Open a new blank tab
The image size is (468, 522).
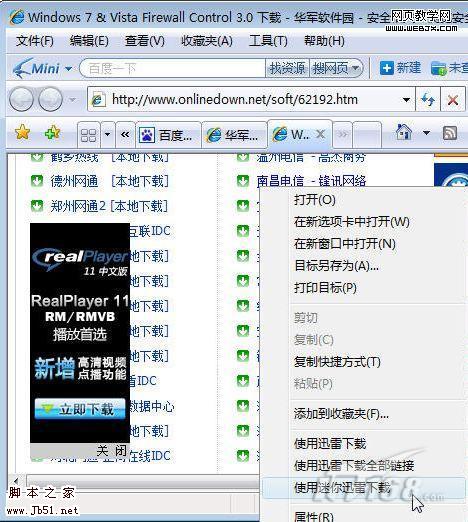pos(367,135)
